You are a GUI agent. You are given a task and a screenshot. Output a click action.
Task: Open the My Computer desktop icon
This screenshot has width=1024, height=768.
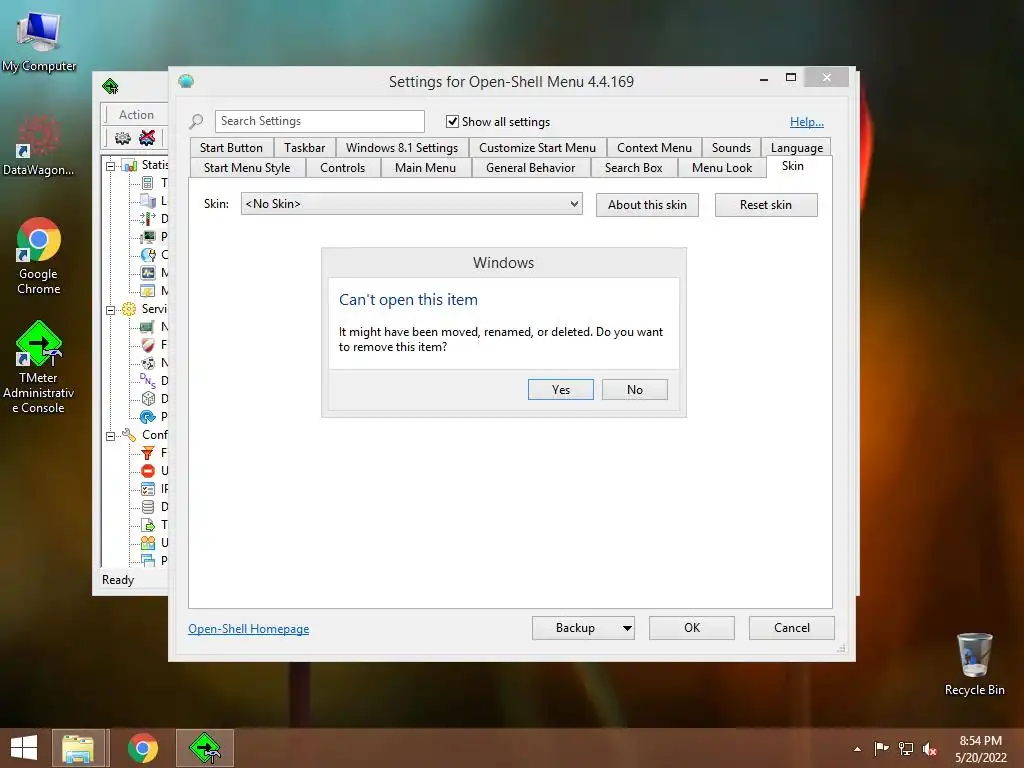point(39,40)
